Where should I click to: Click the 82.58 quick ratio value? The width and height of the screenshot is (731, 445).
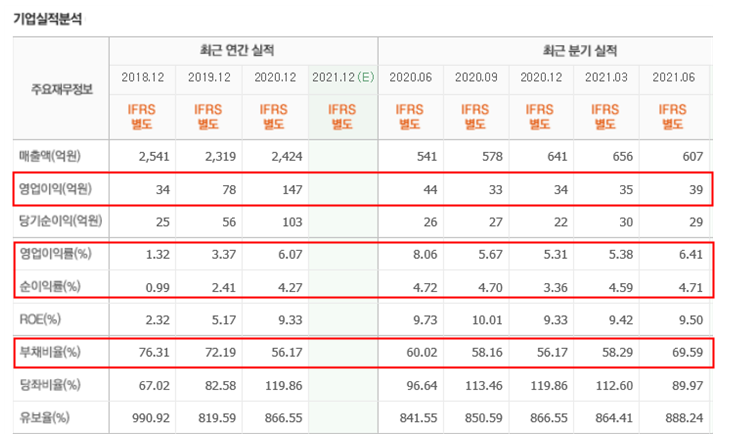[221, 386]
